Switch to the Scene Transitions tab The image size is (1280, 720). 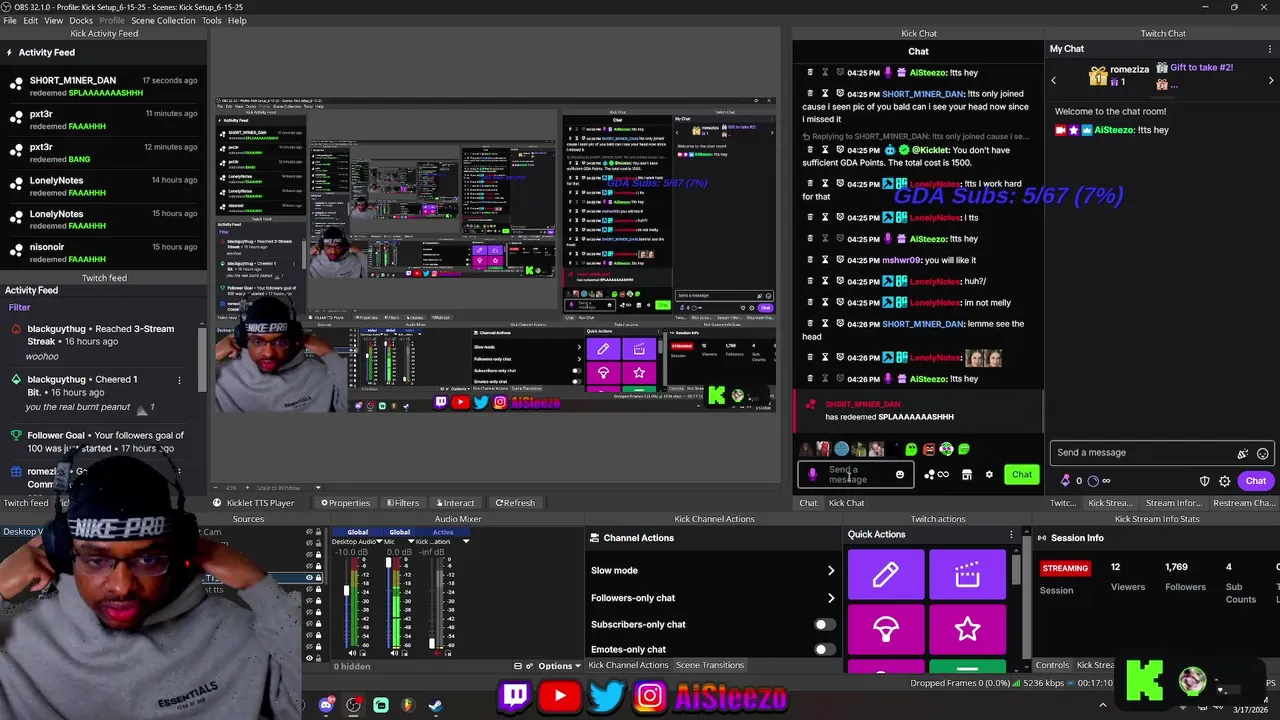click(x=710, y=665)
